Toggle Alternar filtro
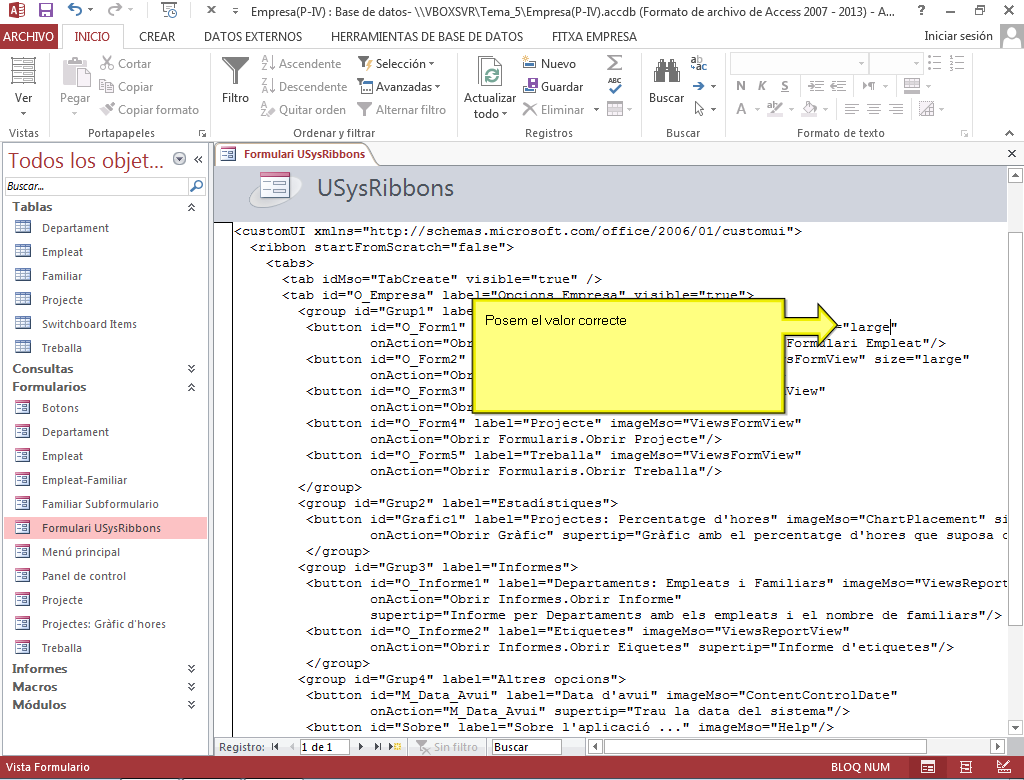Viewport: 1024px width, 780px height. 402,110
